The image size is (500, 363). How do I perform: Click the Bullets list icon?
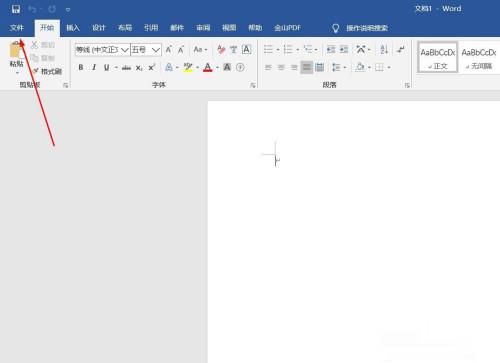(268, 49)
